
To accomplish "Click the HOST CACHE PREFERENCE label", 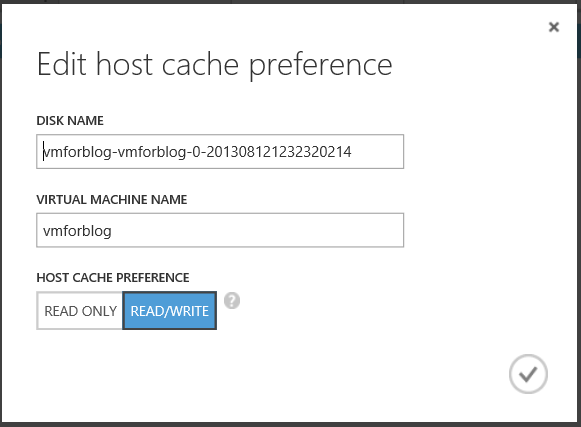I will (113, 278).
